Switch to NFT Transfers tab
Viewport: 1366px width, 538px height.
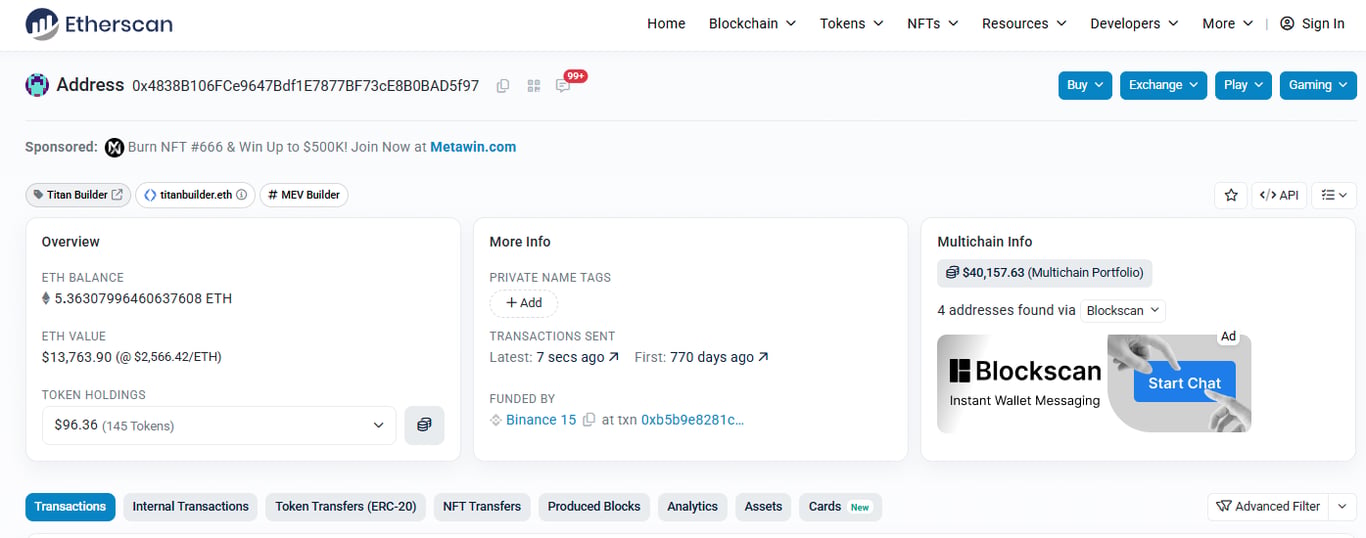click(482, 506)
